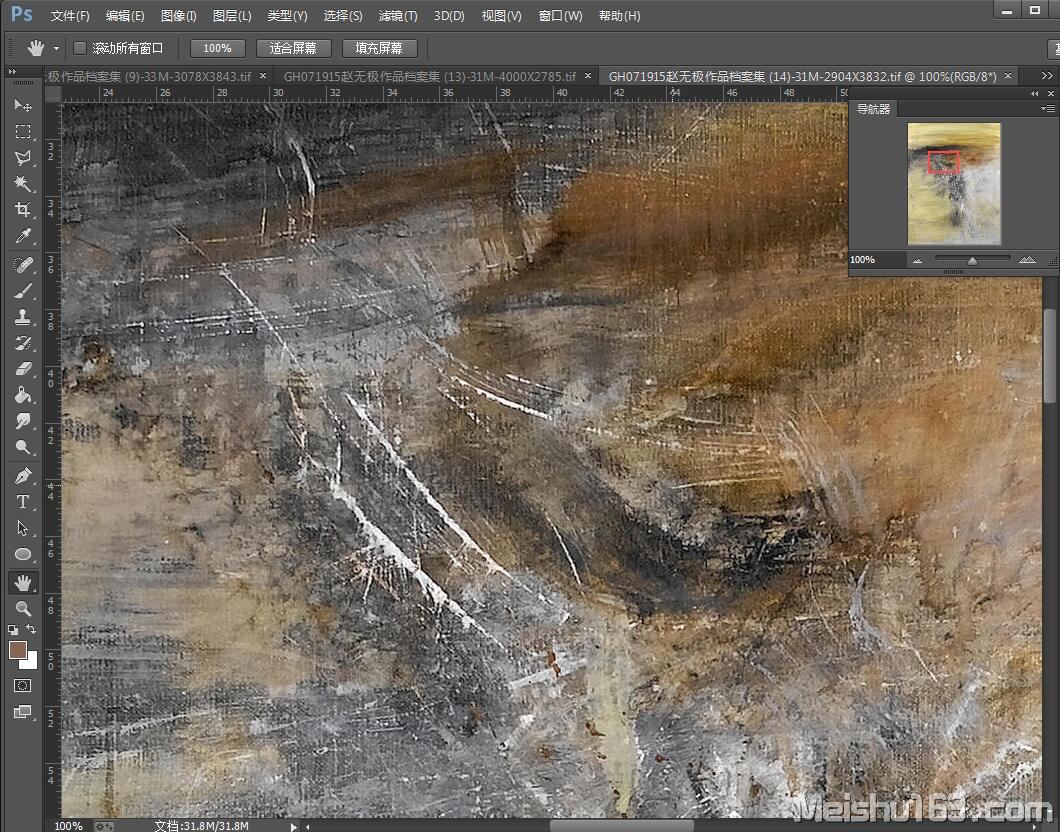
Task: Select the Dodge tool
Action: (x=23, y=447)
